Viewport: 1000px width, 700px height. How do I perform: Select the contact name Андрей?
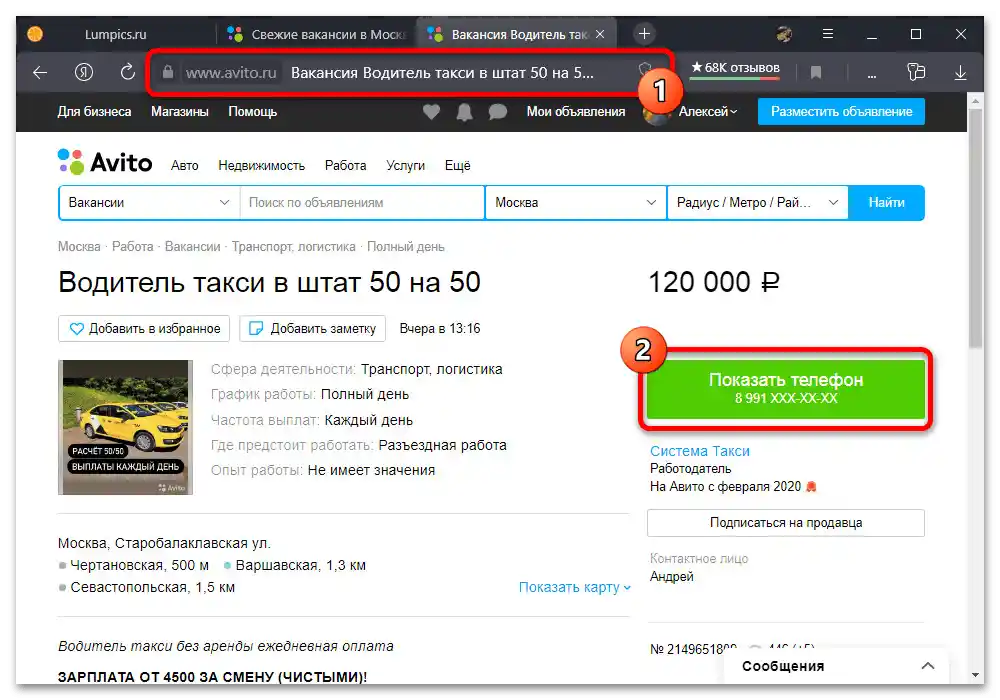coord(672,576)
